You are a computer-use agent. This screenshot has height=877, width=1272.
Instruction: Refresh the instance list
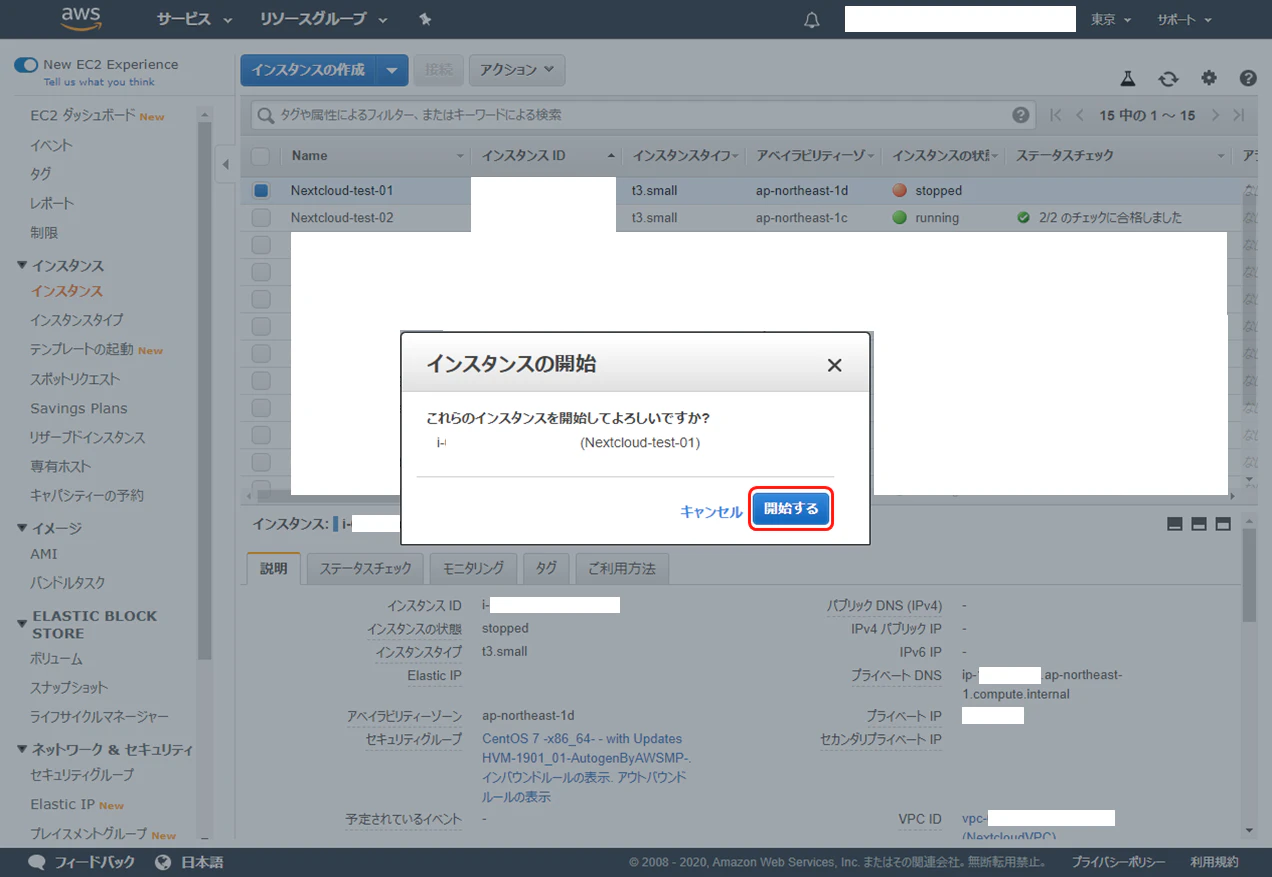pos(1168,78)
